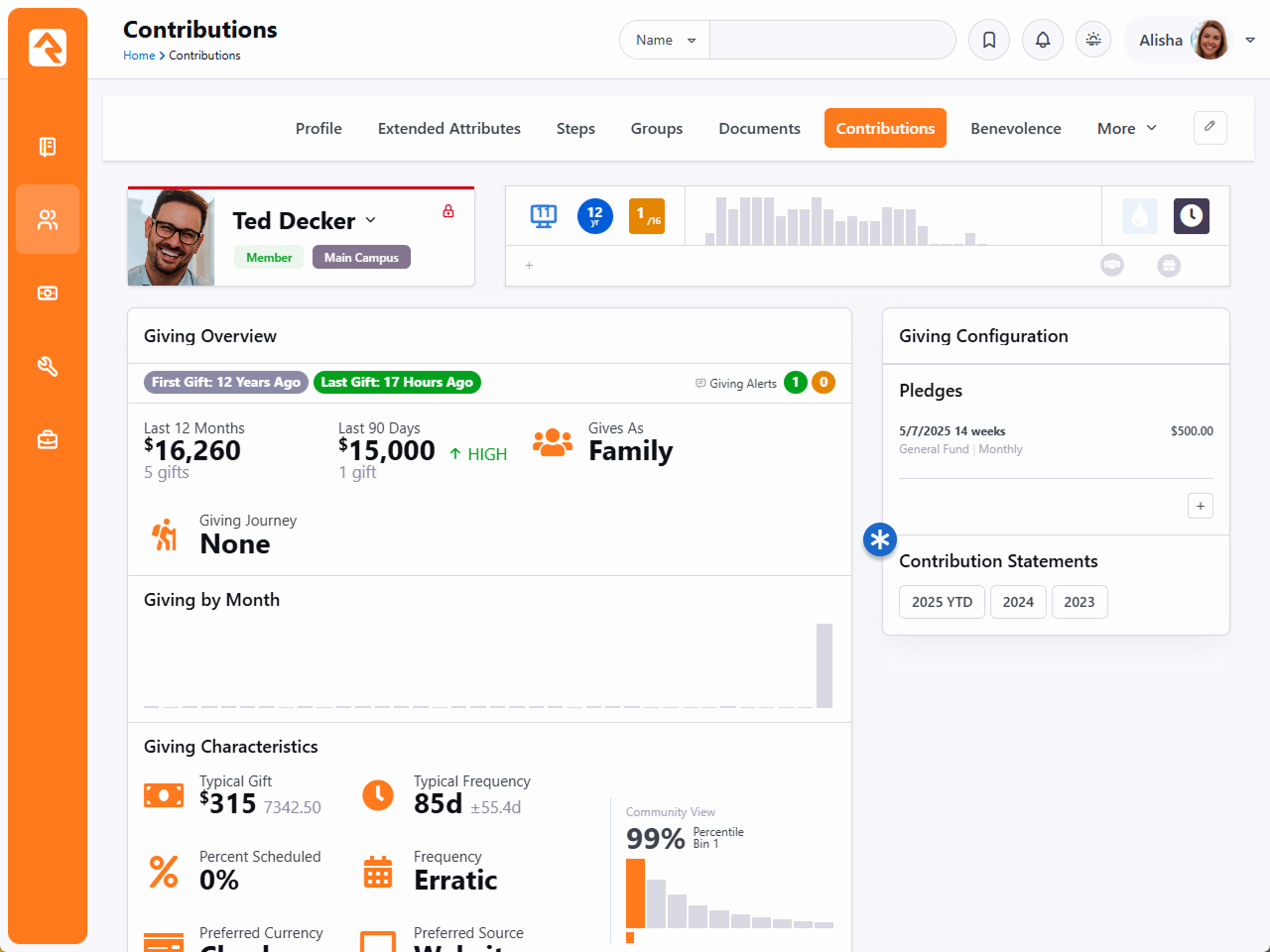Toggle the light/dark theme icon
Image resolution: width=1270 pixels, height=952 pixels.
click(1093, 40)
